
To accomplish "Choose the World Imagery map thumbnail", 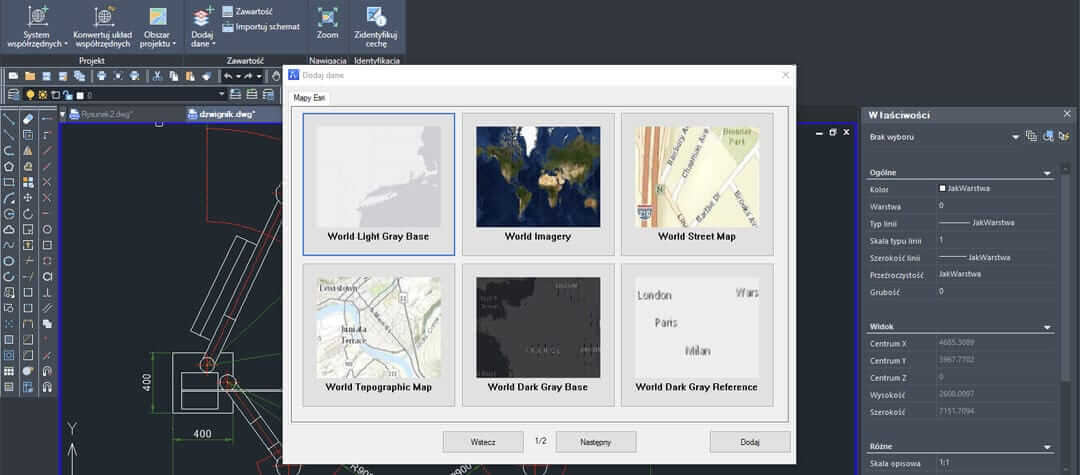I will pos(538,183).
